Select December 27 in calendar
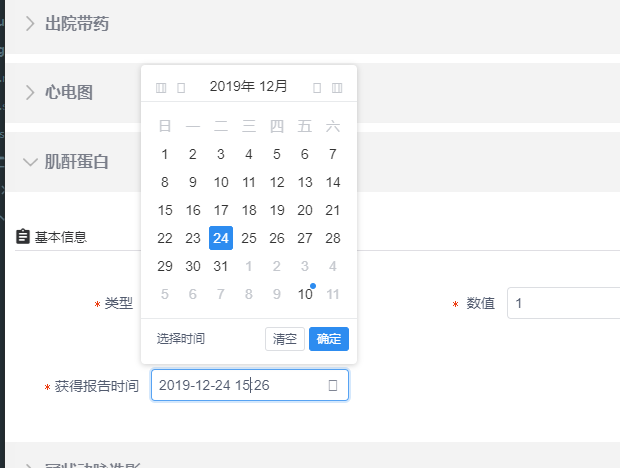This screenshot has width=620, height=468. coord(305,238)
